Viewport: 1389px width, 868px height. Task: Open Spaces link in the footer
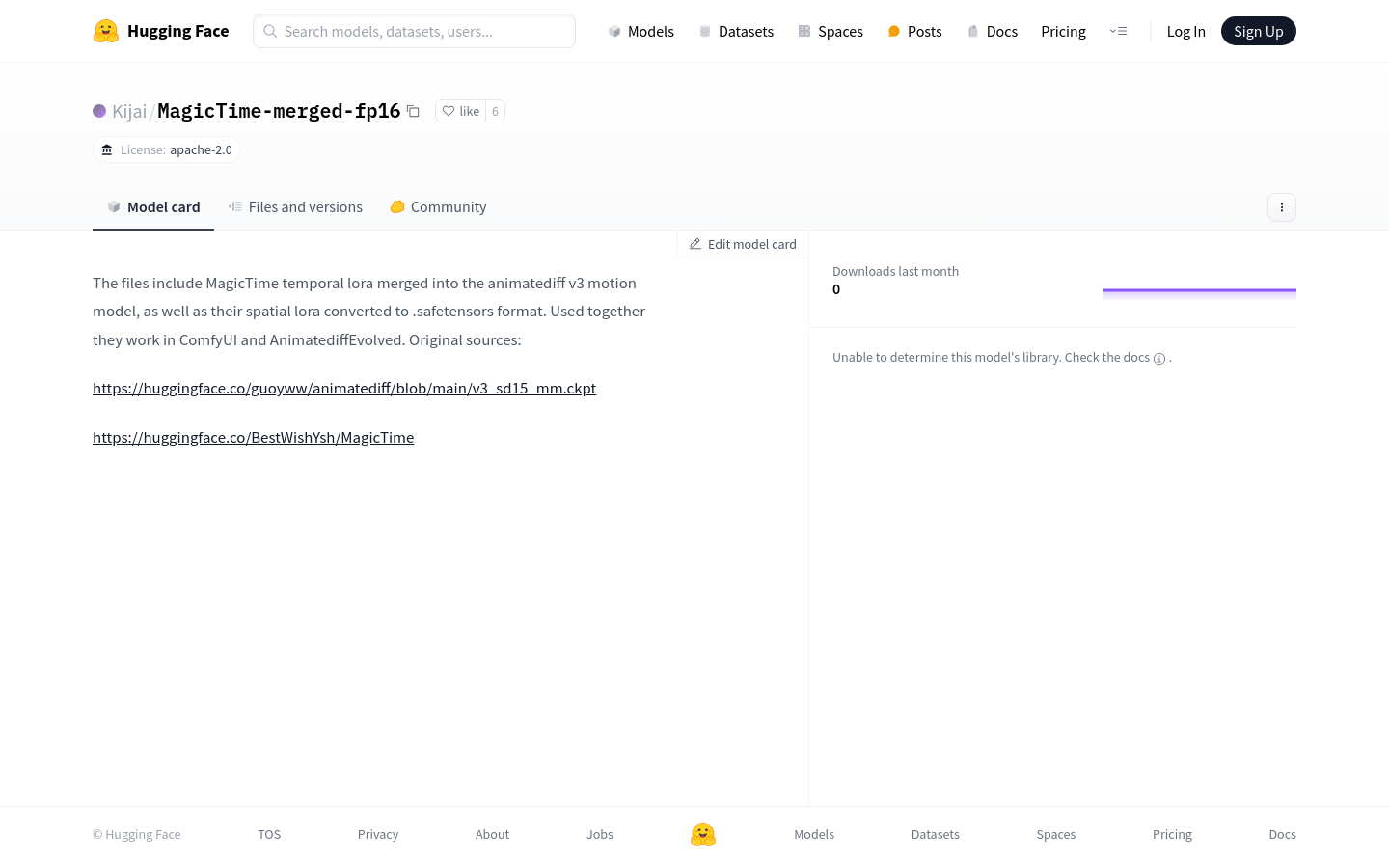pyautogui.click(x=1056, y=834)
